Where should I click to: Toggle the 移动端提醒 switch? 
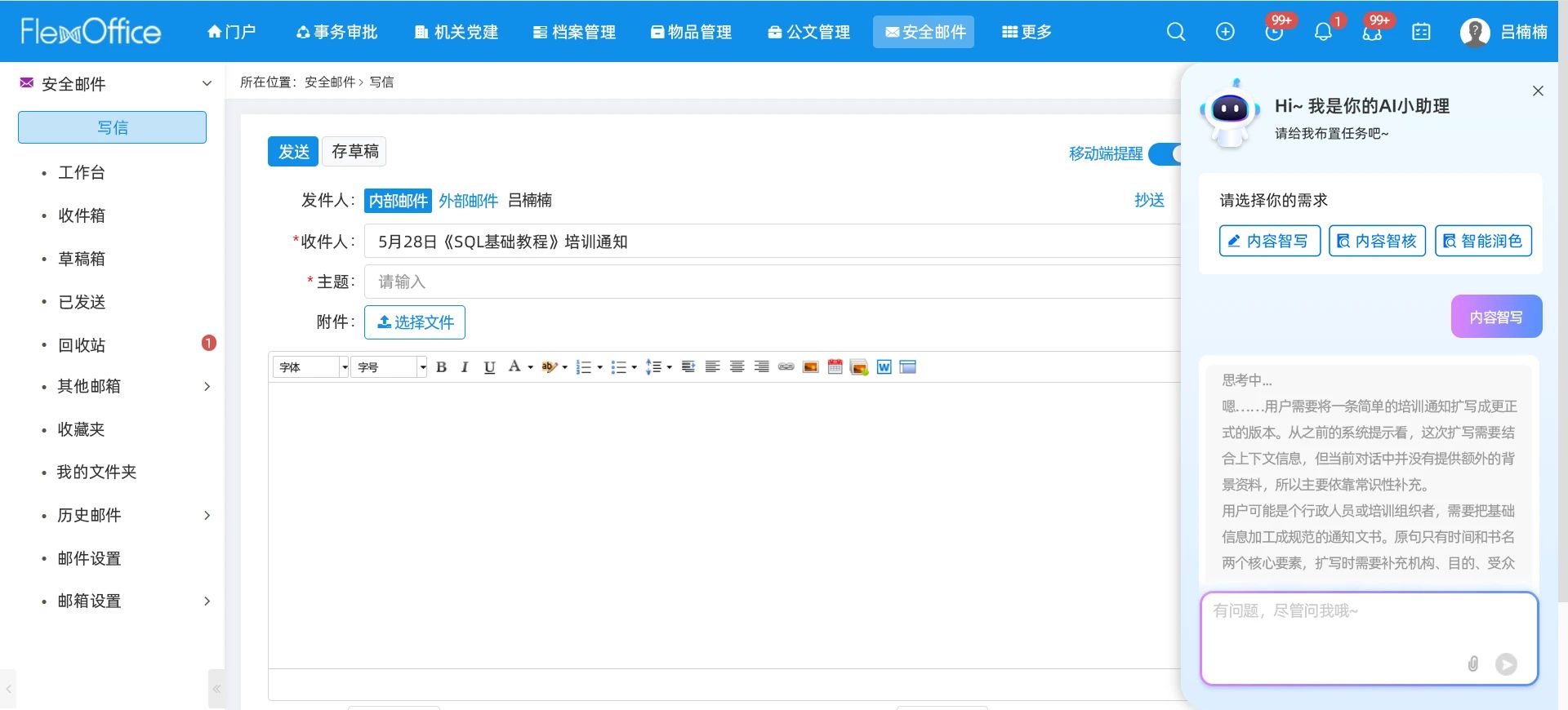[1165, 153]
